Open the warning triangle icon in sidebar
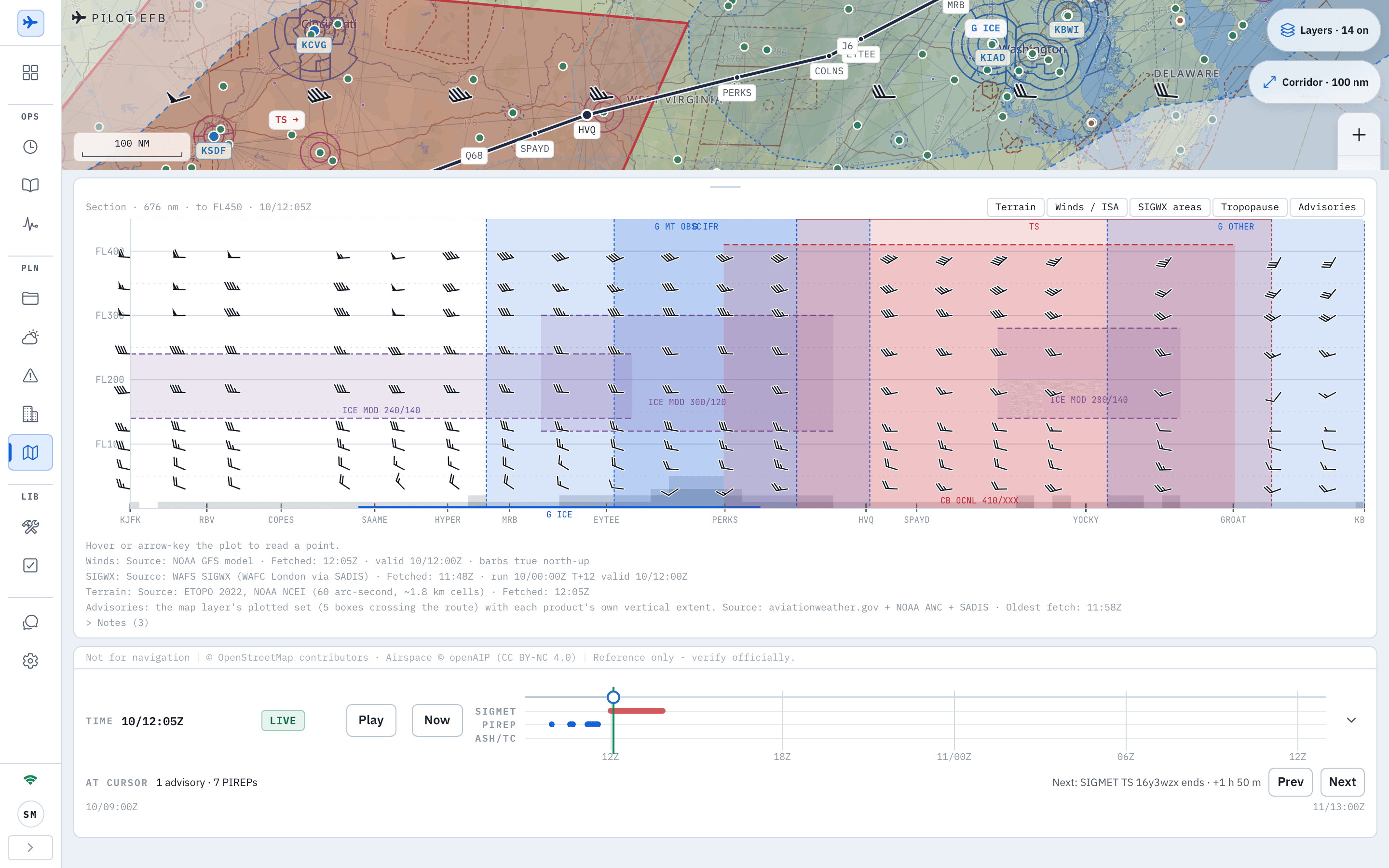 click(30, 376)
